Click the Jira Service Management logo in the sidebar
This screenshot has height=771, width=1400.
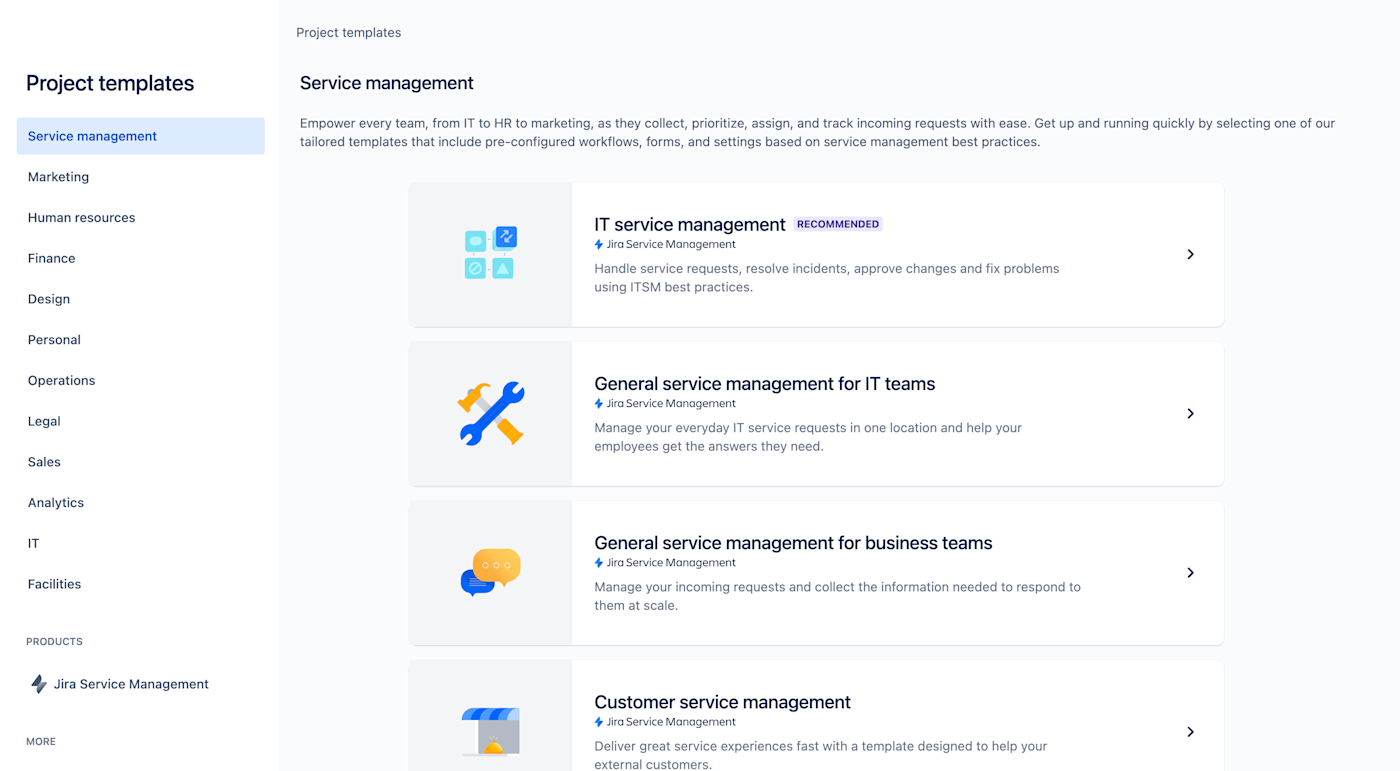click(x=39, y=684)
